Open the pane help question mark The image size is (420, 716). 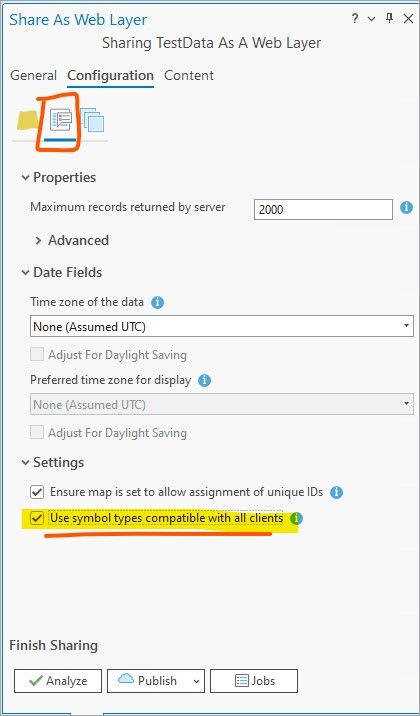[x=355, y=19]
